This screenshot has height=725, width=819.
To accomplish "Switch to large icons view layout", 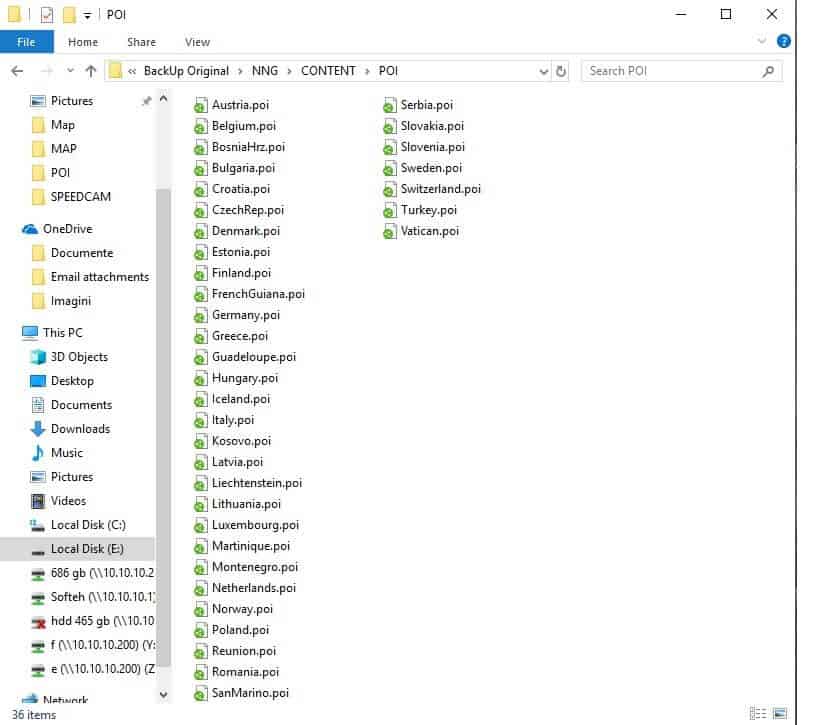I will 777,714.
